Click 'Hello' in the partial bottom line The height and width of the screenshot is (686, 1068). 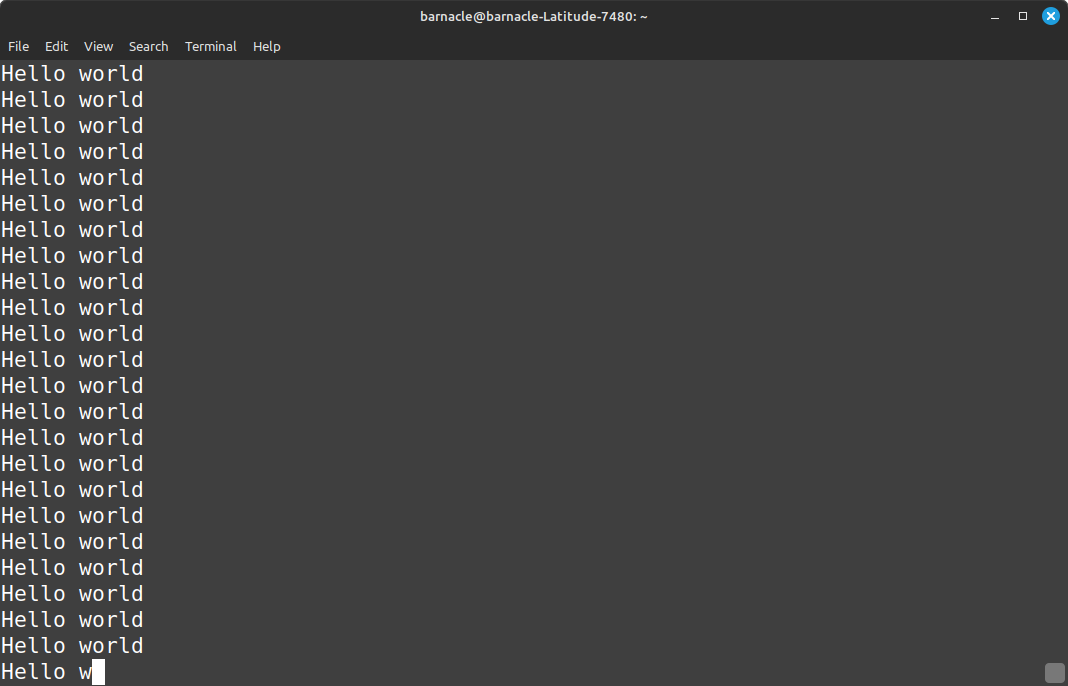click(33, 672)
